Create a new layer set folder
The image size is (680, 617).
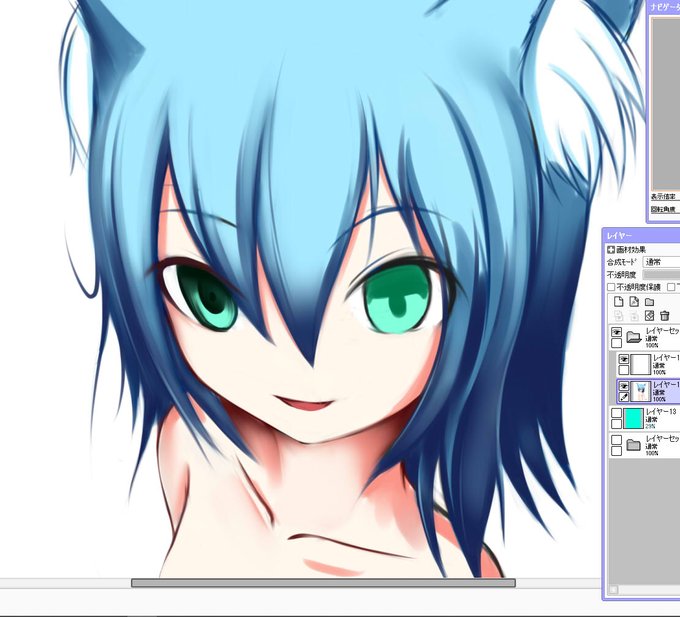tap(649, 302)
